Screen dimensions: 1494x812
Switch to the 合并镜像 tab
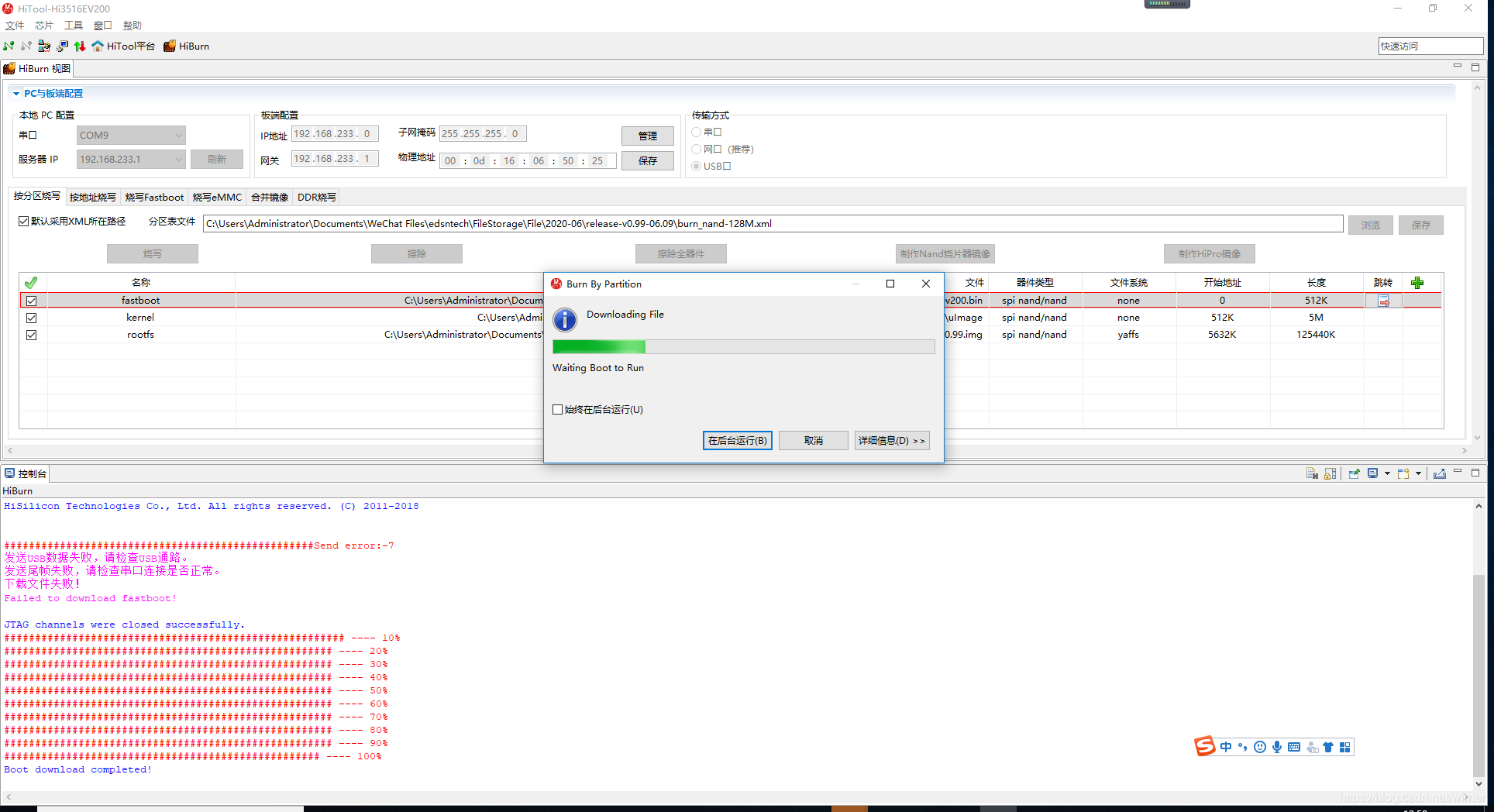tap(270, 198)
